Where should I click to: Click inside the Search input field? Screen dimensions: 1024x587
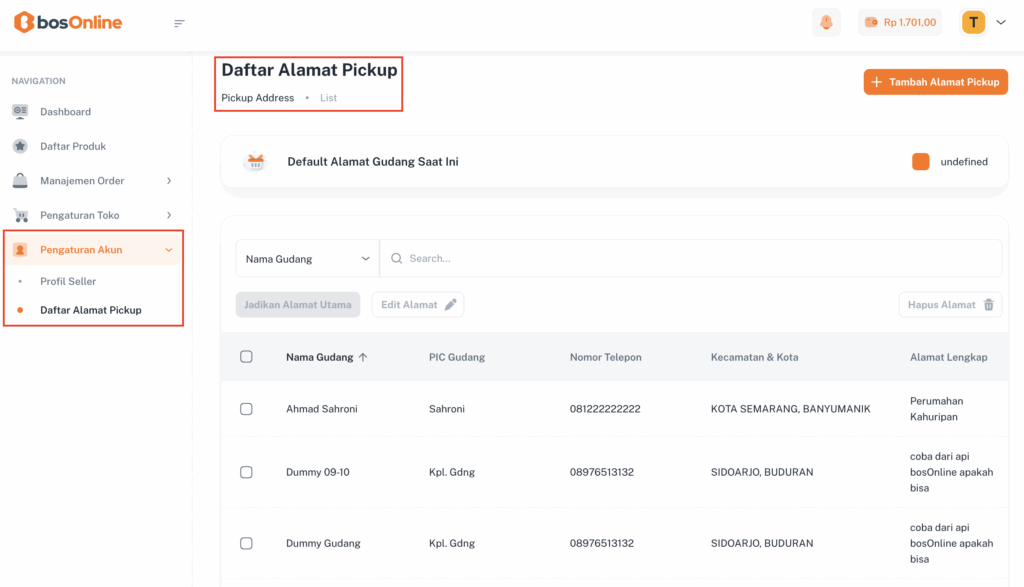click(x=690, y=259)
